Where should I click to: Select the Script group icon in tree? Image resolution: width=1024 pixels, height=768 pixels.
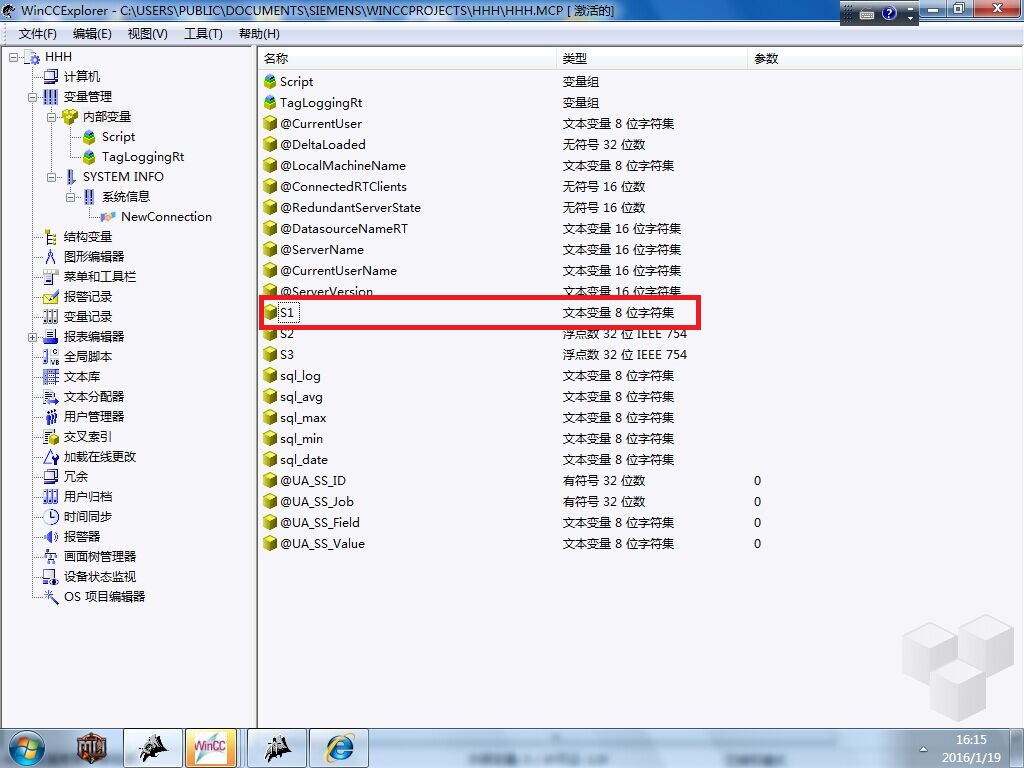[89, 137]
